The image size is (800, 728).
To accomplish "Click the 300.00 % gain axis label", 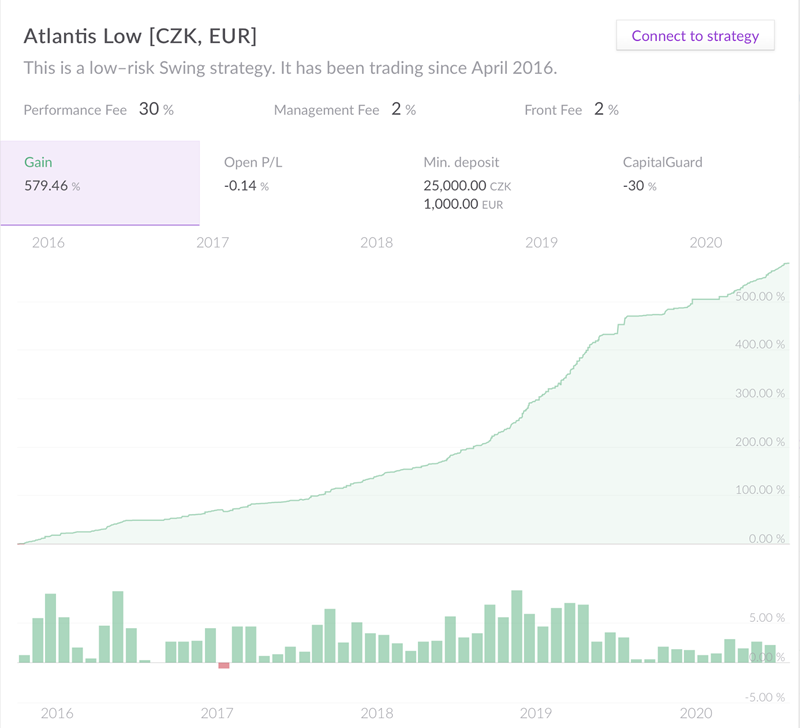I will [x=760, y=393].
